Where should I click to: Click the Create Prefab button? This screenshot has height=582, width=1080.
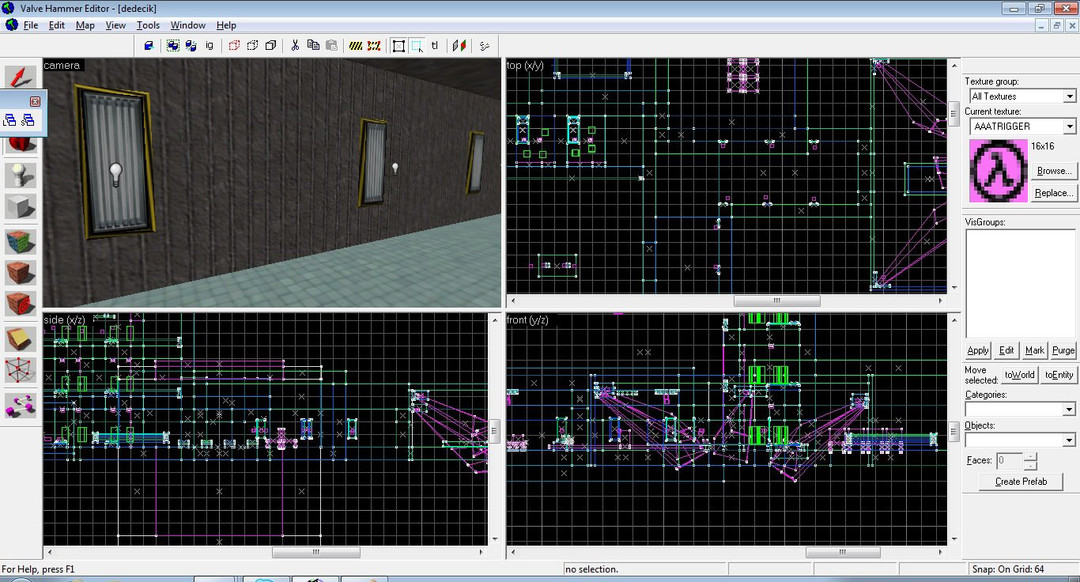tap(1021, 481)
